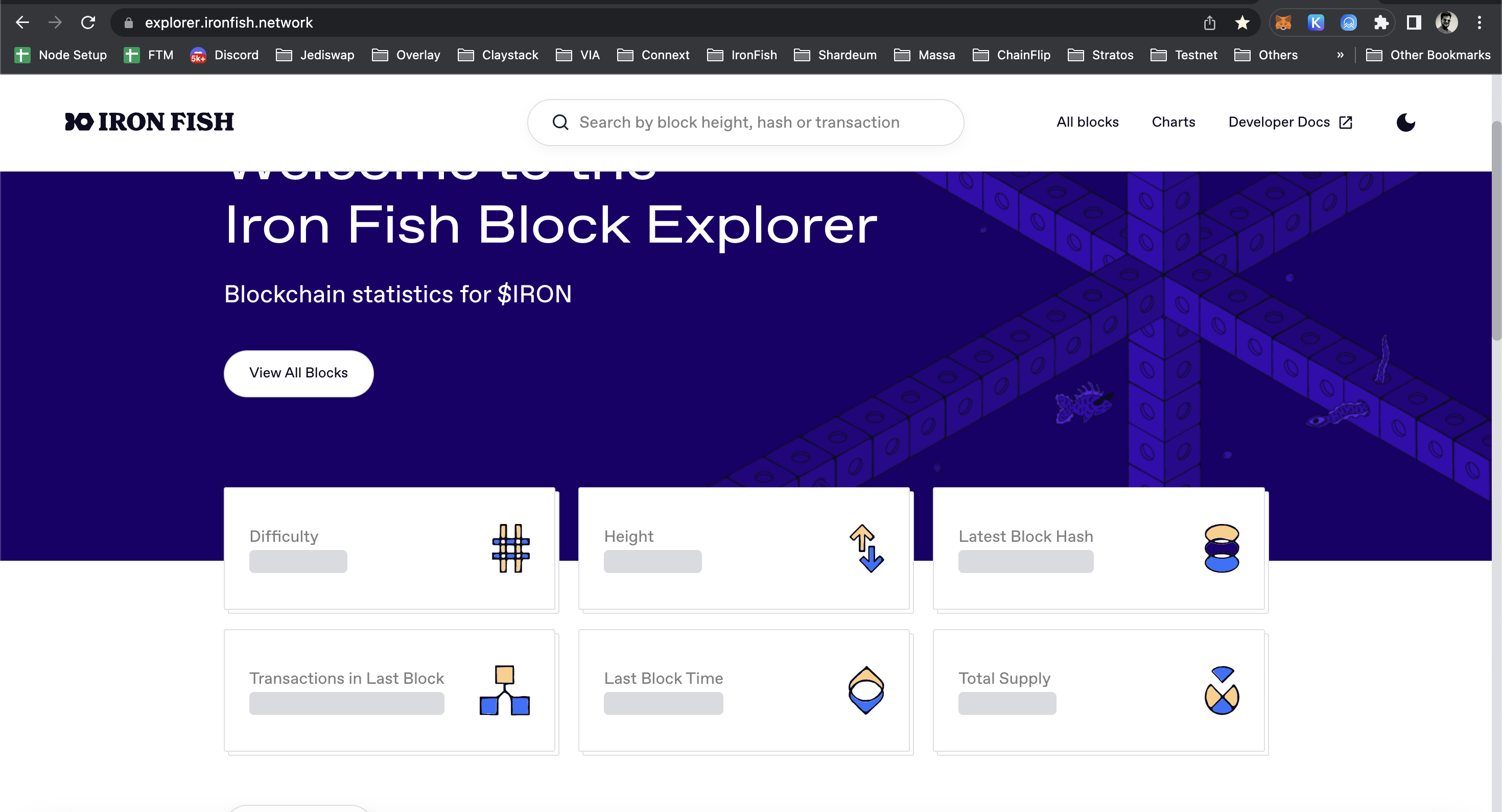Image resolution: width=1502 pixels, height=812 pixels.
Task: Click the Developer Docs external link icon
Action: [1346, 122]
